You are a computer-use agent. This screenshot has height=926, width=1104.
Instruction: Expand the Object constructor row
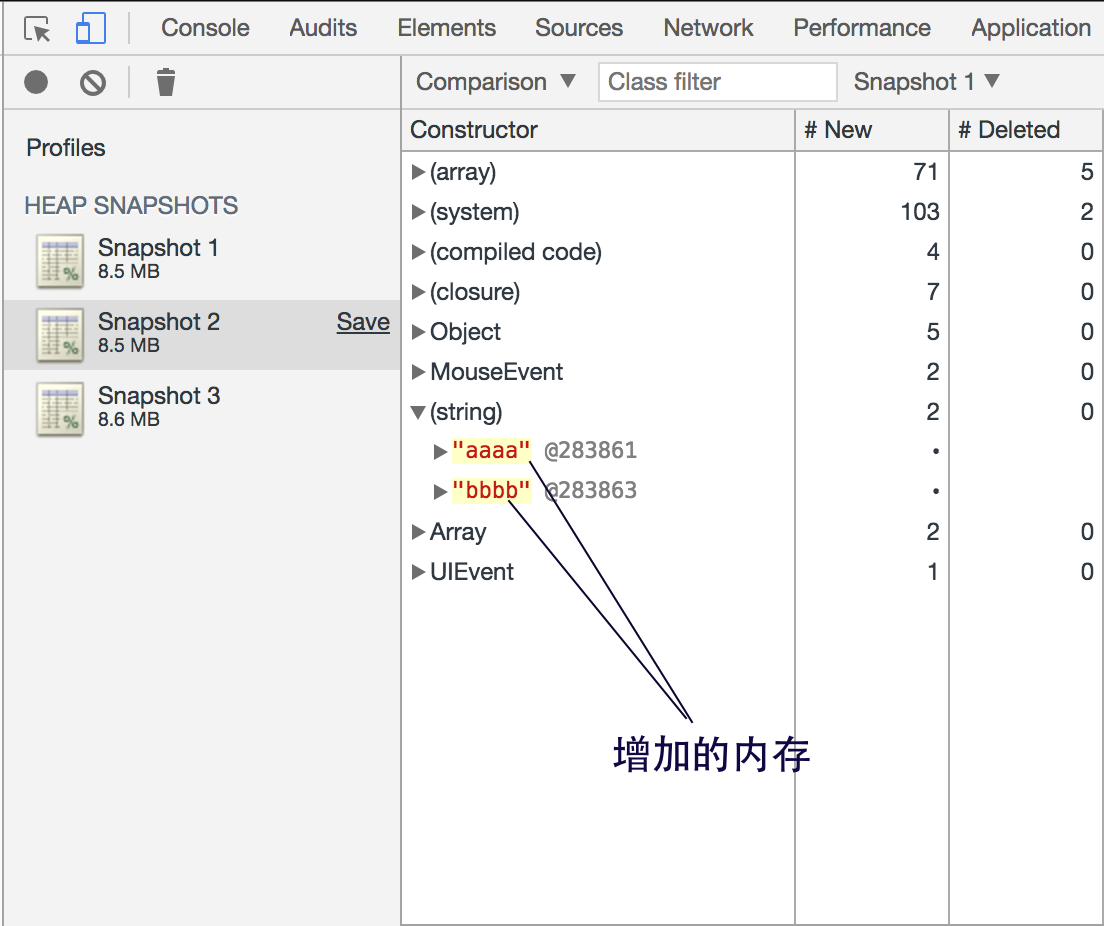pos(418,332)
